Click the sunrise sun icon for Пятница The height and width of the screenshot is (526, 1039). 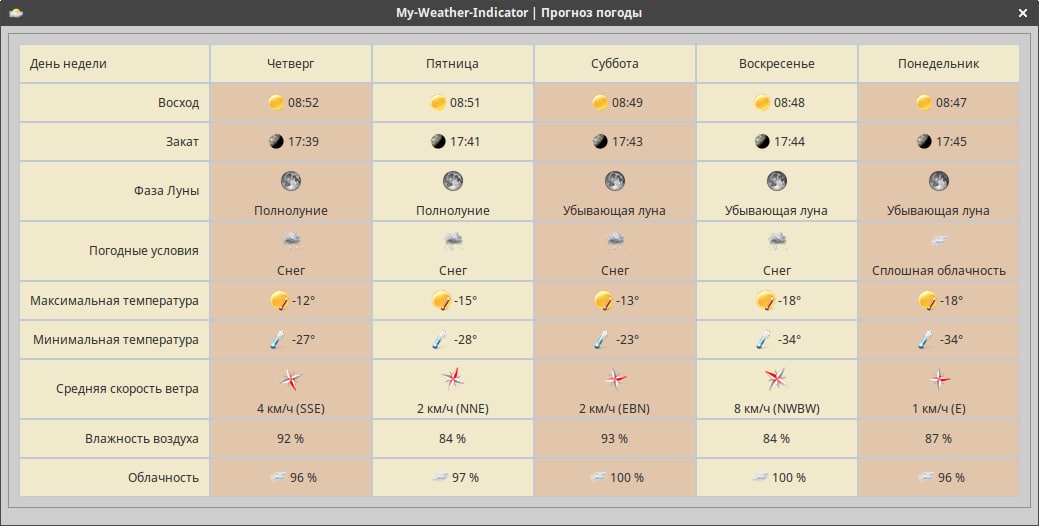(438, 102)
